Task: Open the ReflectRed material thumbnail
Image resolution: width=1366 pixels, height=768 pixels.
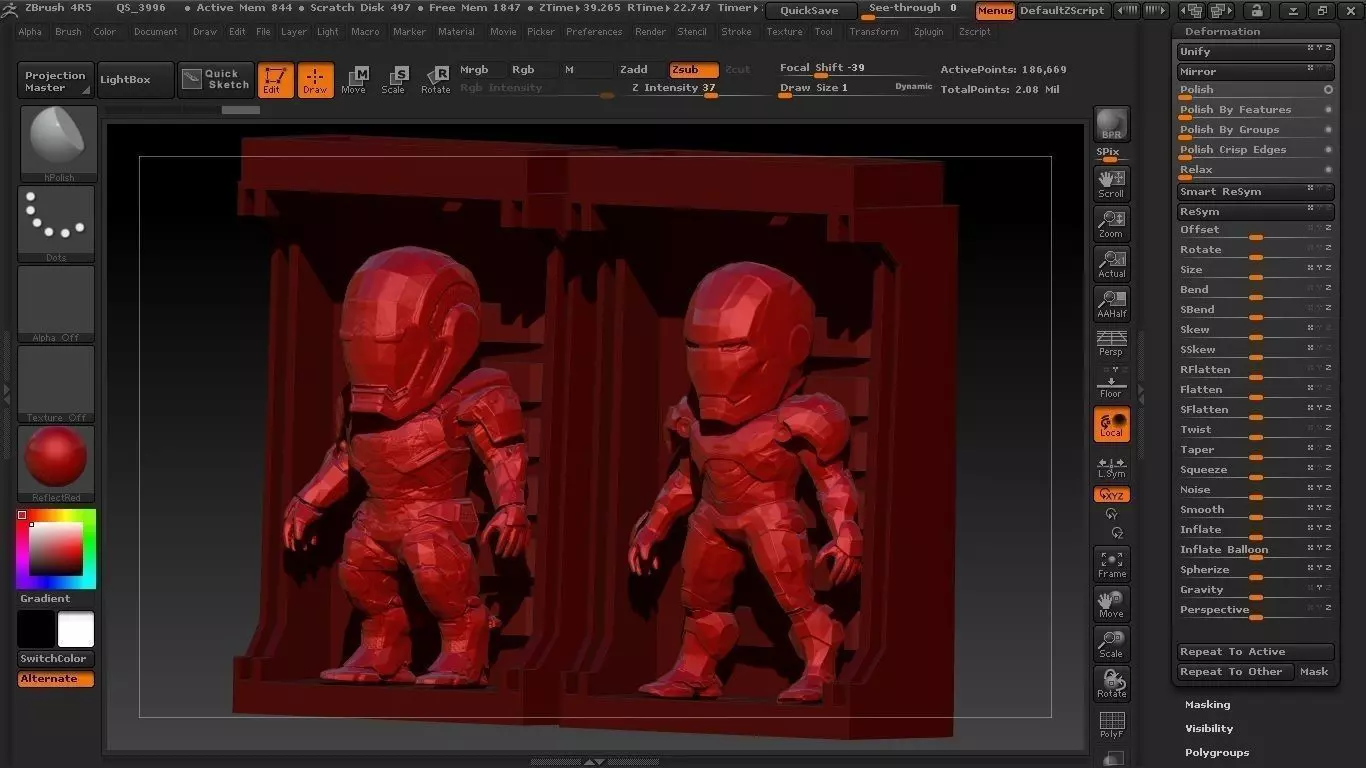Action: (56, 459)
